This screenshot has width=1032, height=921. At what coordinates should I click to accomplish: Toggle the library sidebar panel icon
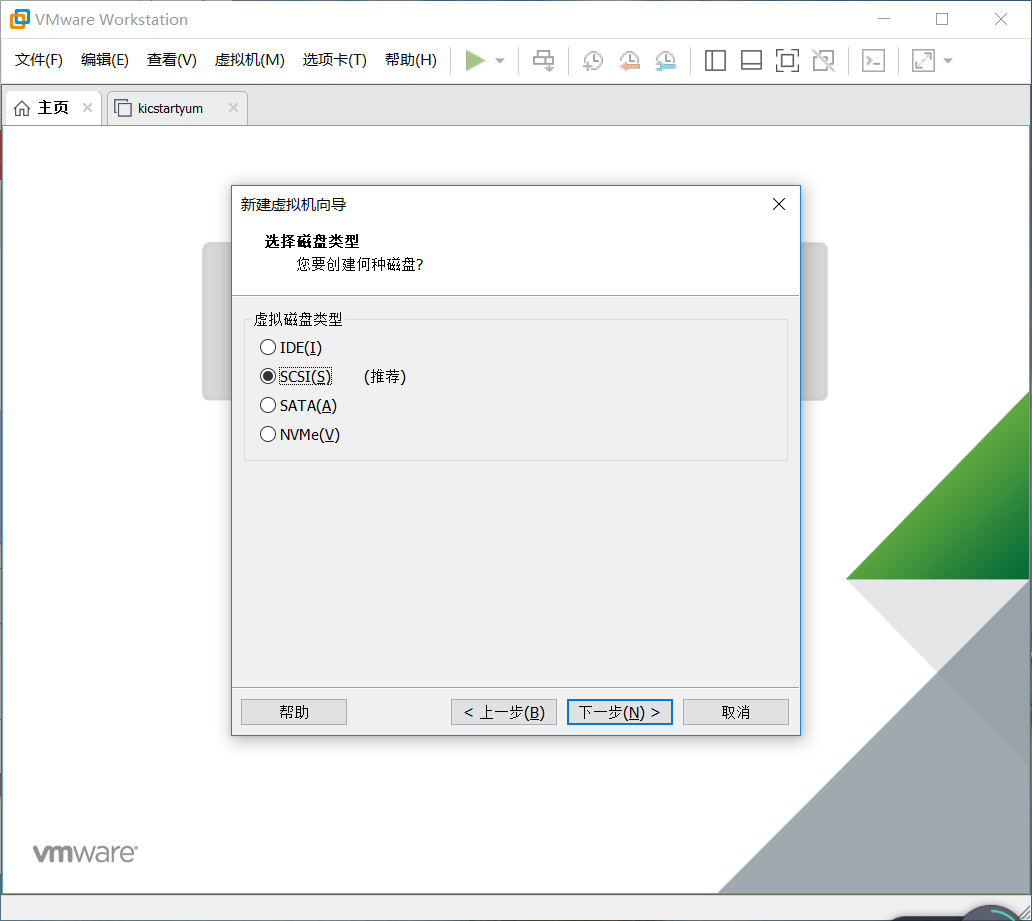coord(715,61)
